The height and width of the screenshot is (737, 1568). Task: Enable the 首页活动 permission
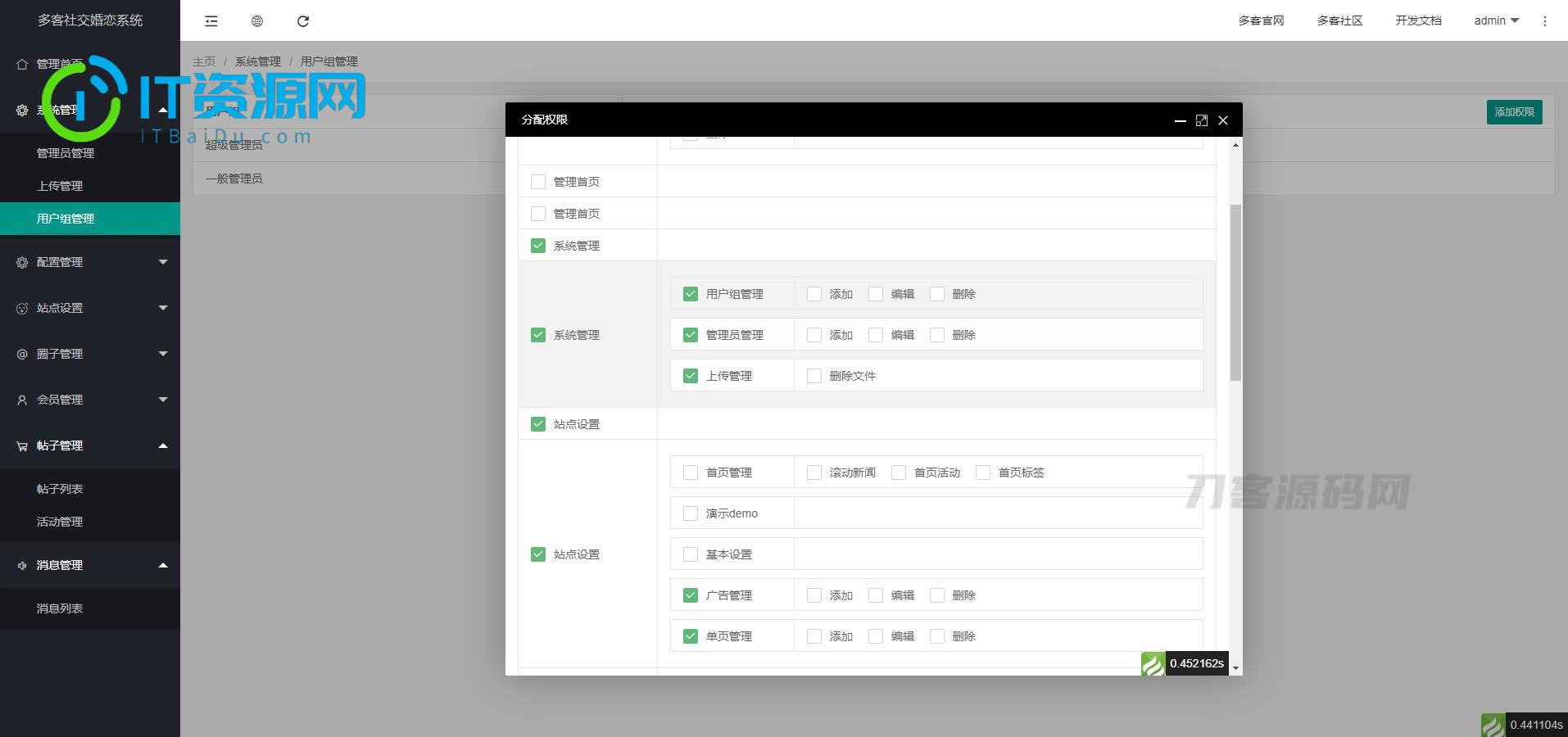[x=899, y=472]
